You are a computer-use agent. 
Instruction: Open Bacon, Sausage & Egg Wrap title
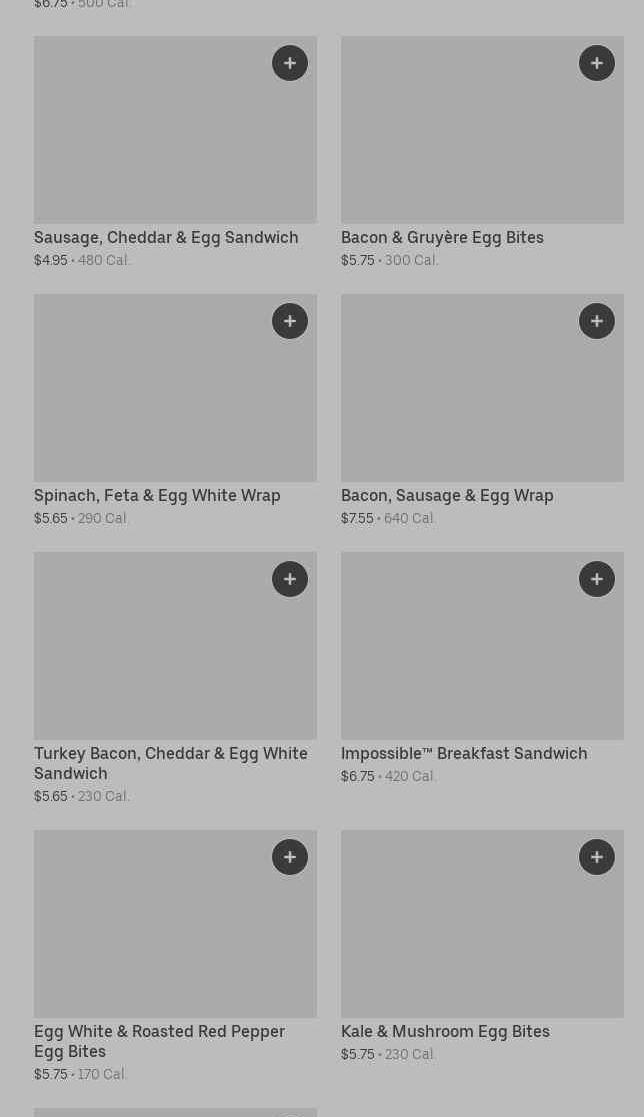click(x=447, y=496)
